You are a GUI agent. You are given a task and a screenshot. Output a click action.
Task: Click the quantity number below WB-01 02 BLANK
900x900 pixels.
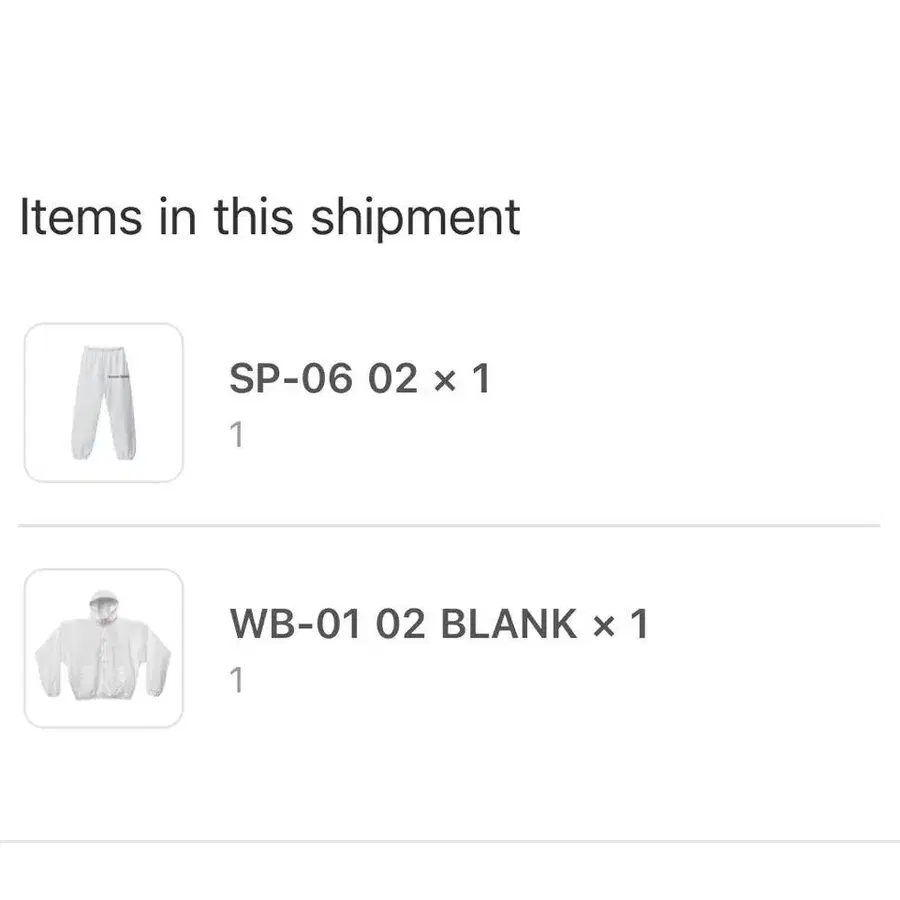click(x=237, y=681)
